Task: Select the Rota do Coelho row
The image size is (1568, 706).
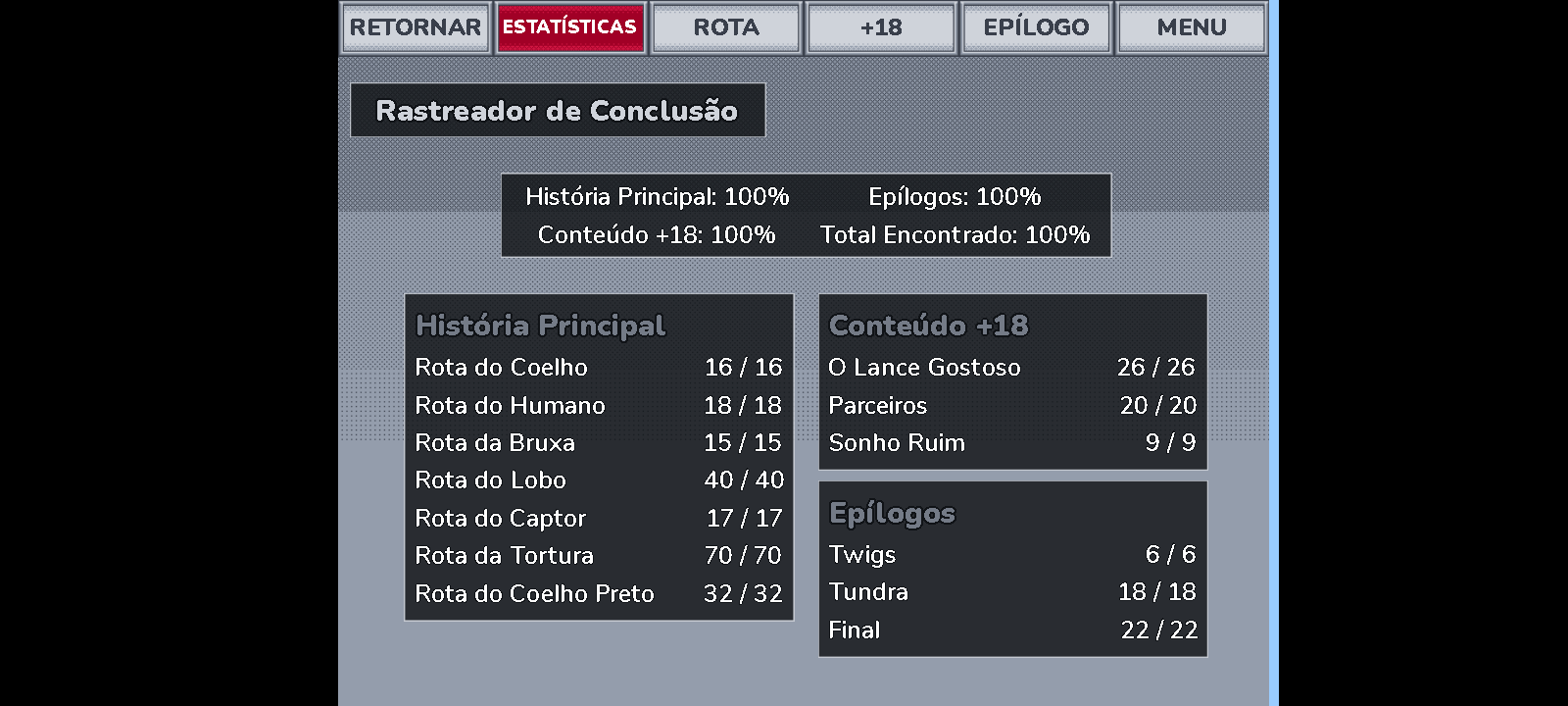Action: click(x=599, y=367)
